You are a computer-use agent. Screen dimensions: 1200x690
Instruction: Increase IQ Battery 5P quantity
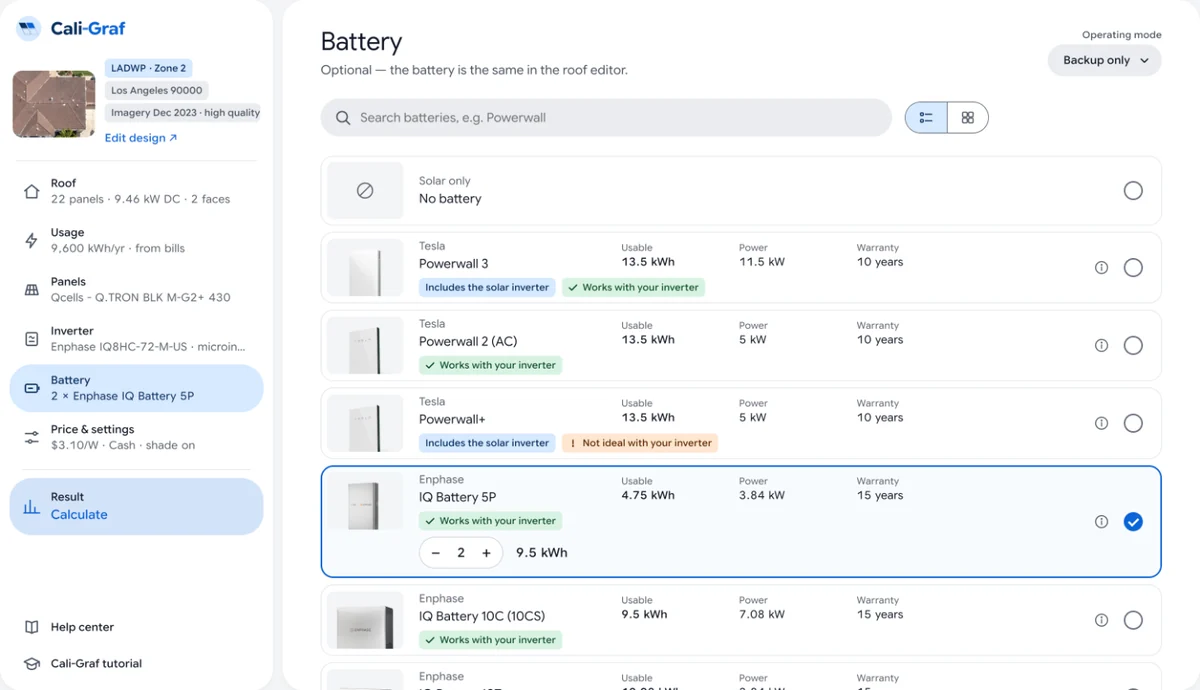(487, 553)
